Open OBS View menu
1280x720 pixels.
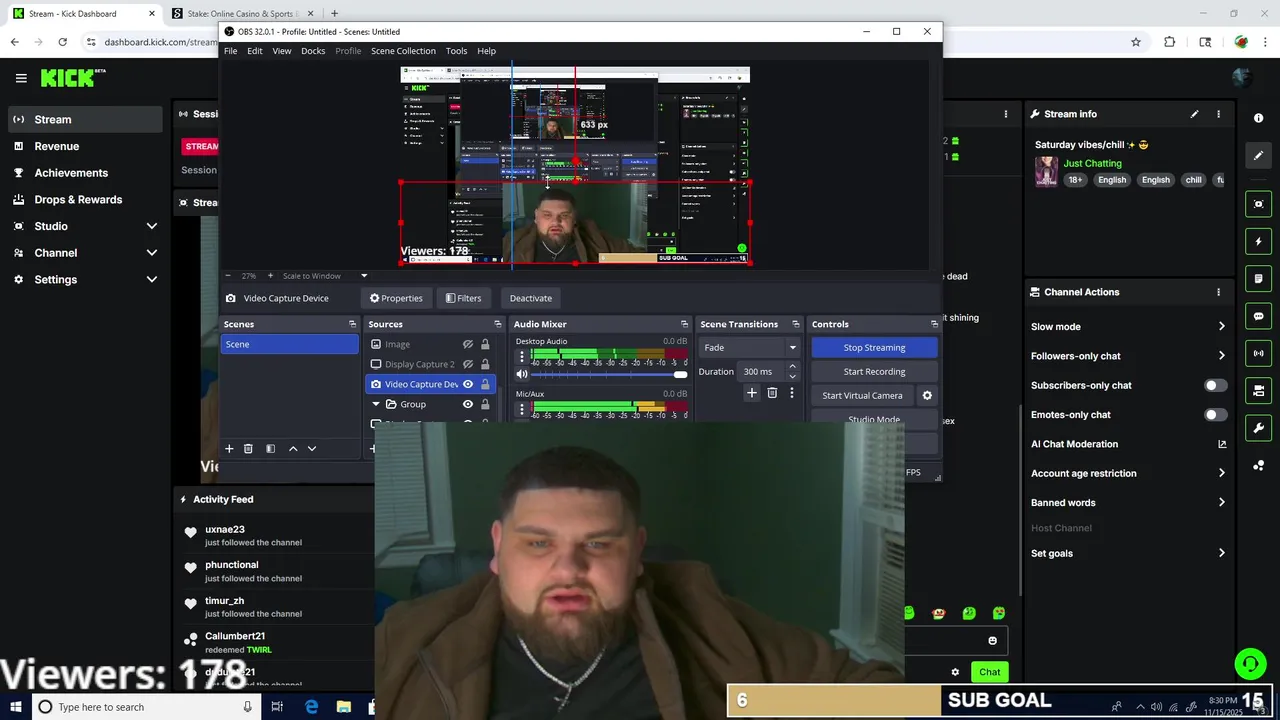click(282, 51)
